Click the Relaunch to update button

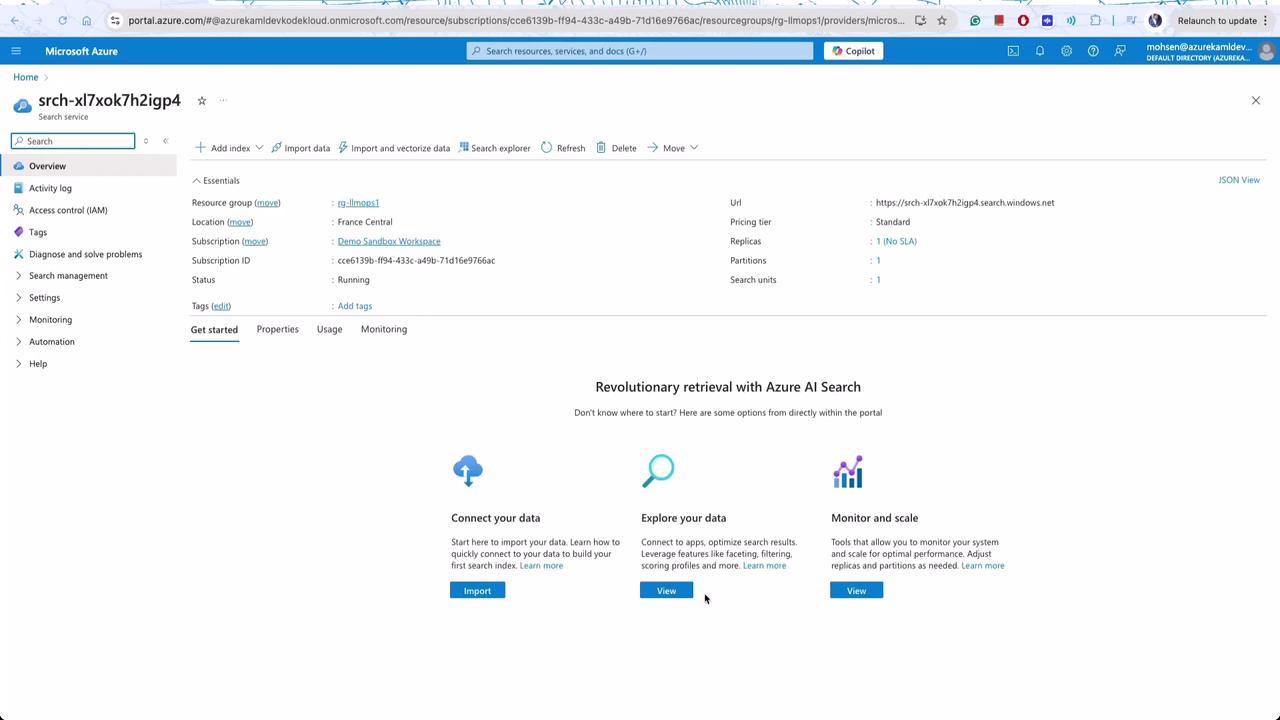pos(1217,20)
